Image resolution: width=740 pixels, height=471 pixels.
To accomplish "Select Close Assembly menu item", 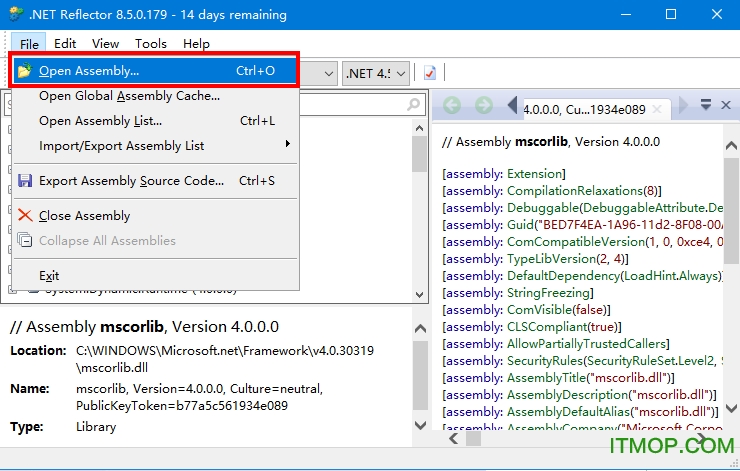I will (155, 216).
